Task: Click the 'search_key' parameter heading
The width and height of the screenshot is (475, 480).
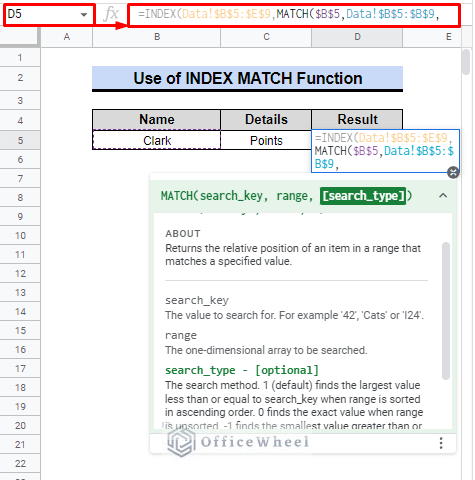Action: tap(197, 300)
